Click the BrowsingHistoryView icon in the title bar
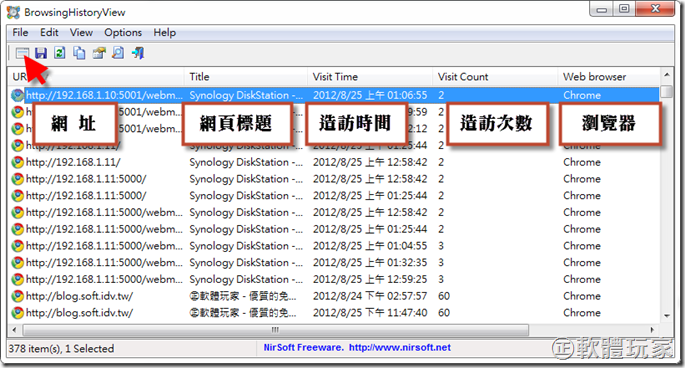This screenshot has height=368, width=685. click(14, 12)
